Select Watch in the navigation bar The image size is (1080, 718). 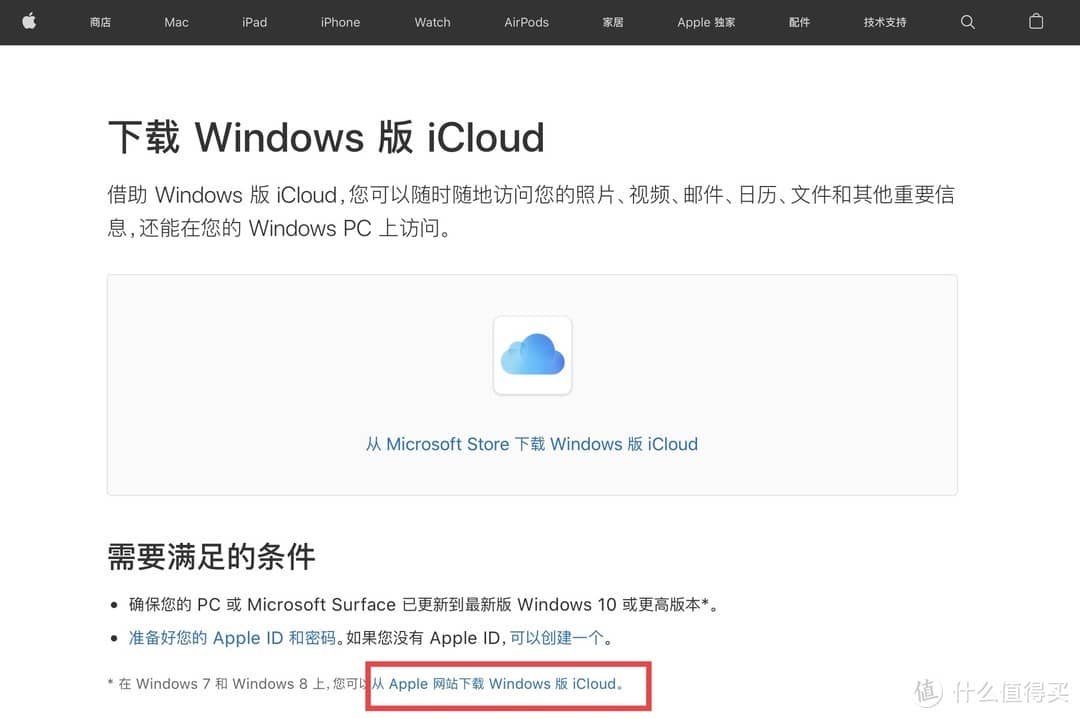(x=431, y=22)
